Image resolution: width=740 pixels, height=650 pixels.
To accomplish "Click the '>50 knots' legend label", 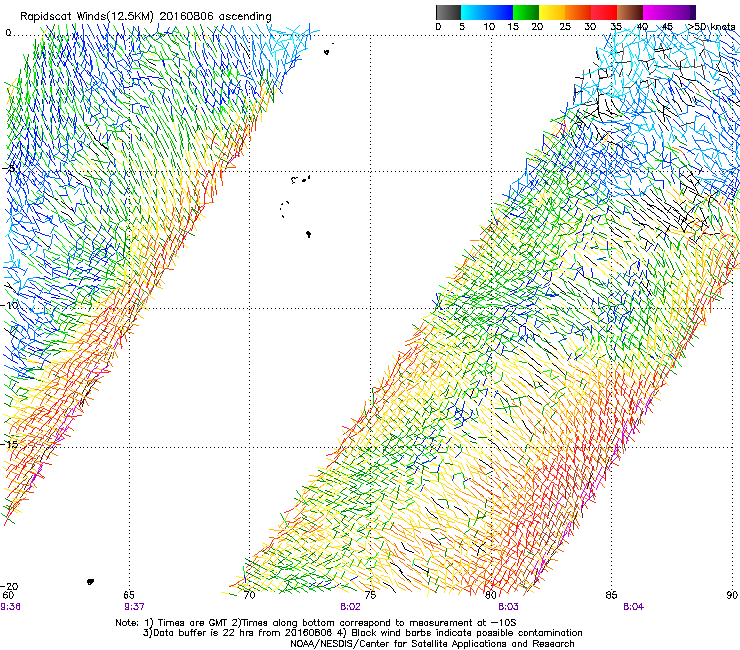I will pos(711,26).
